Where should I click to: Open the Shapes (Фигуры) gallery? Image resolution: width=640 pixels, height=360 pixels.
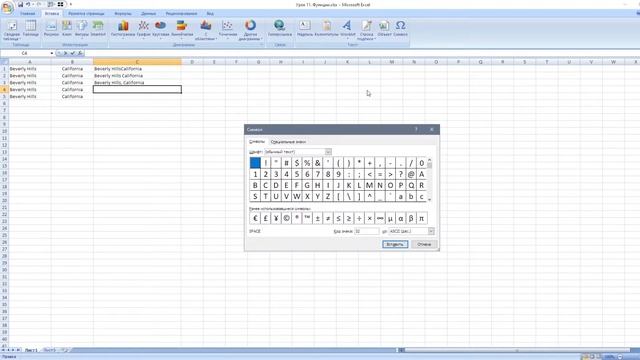tap(82, 29)
